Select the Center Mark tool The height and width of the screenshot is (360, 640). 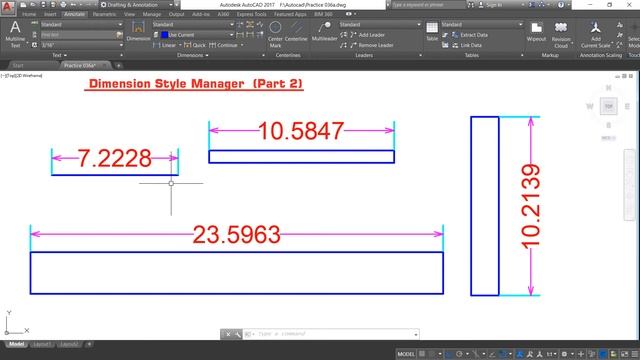coord(276,34)
